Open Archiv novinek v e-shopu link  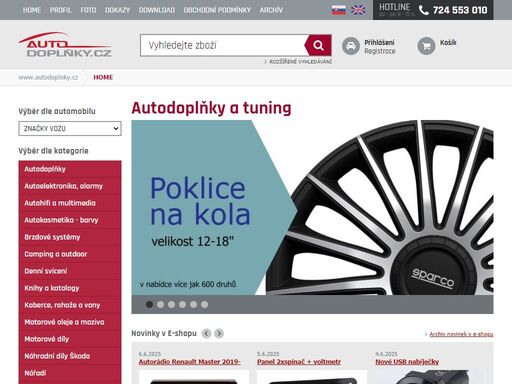point(461,334)
